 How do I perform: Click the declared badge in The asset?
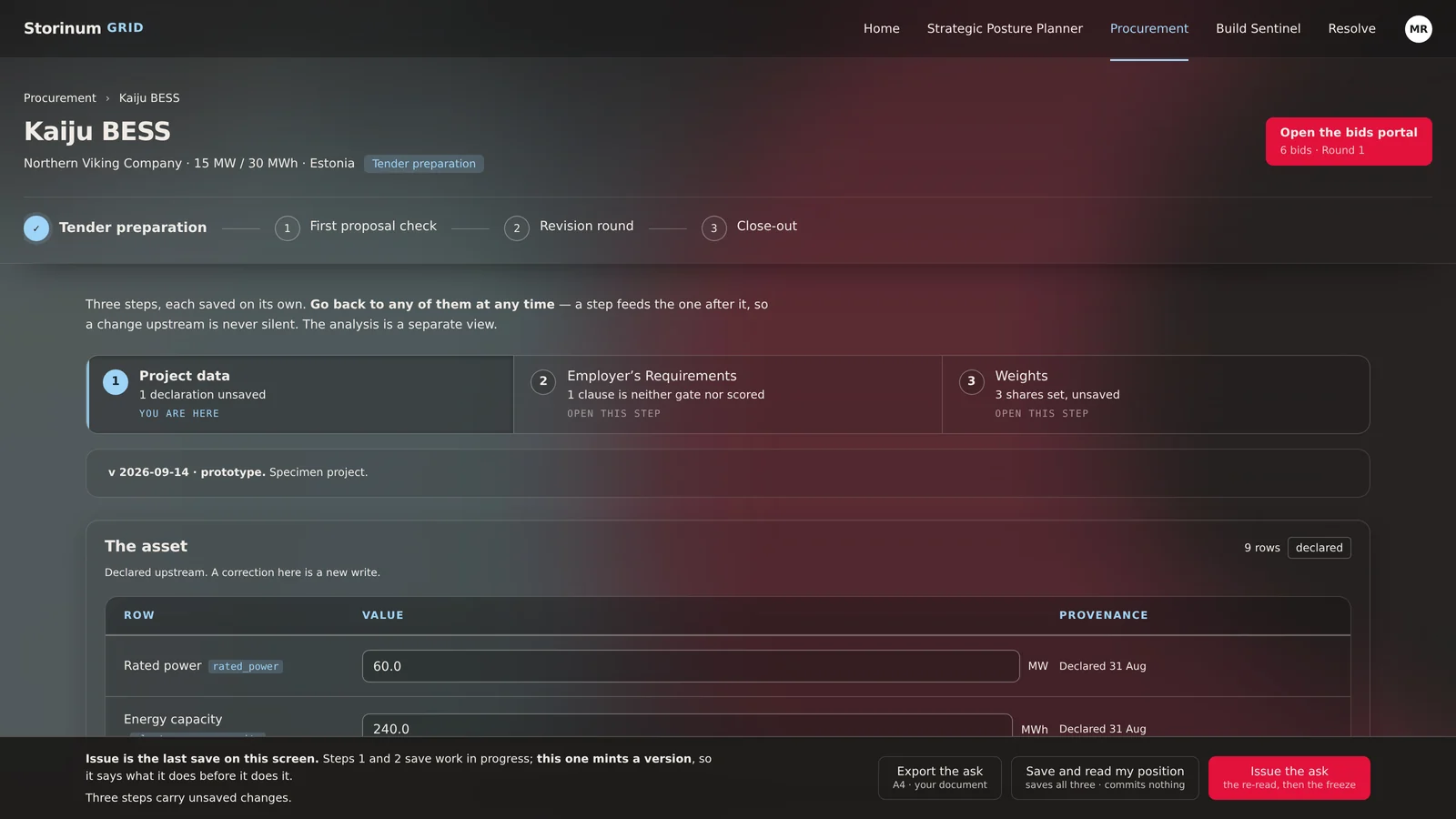[1319, 548]
